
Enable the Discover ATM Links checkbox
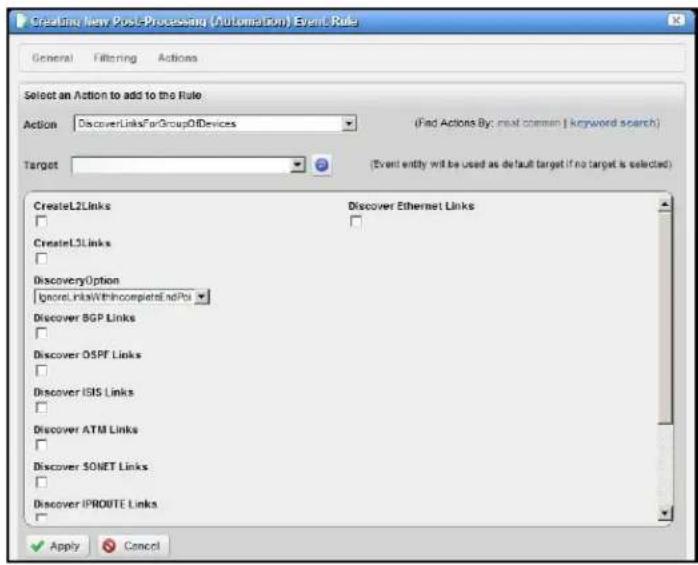click(41, 445)
